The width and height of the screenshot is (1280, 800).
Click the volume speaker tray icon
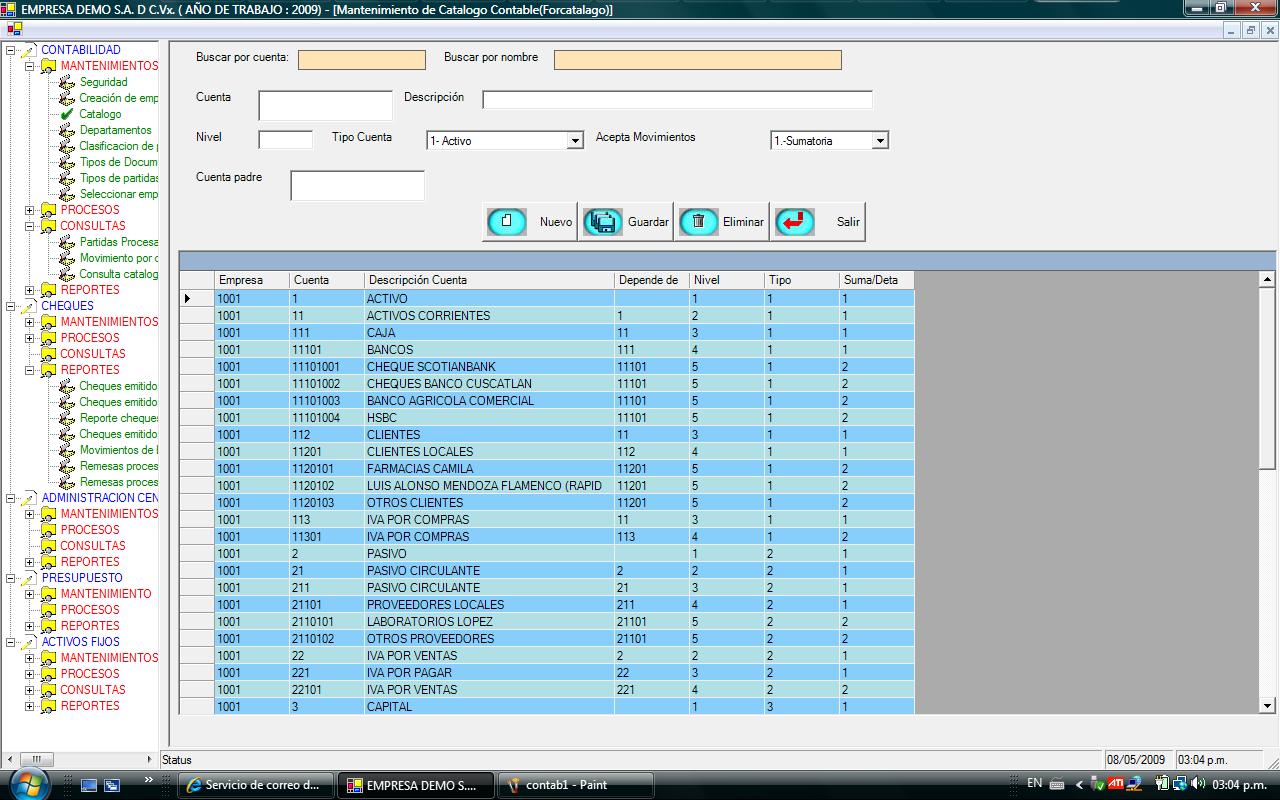(1198, 784)
